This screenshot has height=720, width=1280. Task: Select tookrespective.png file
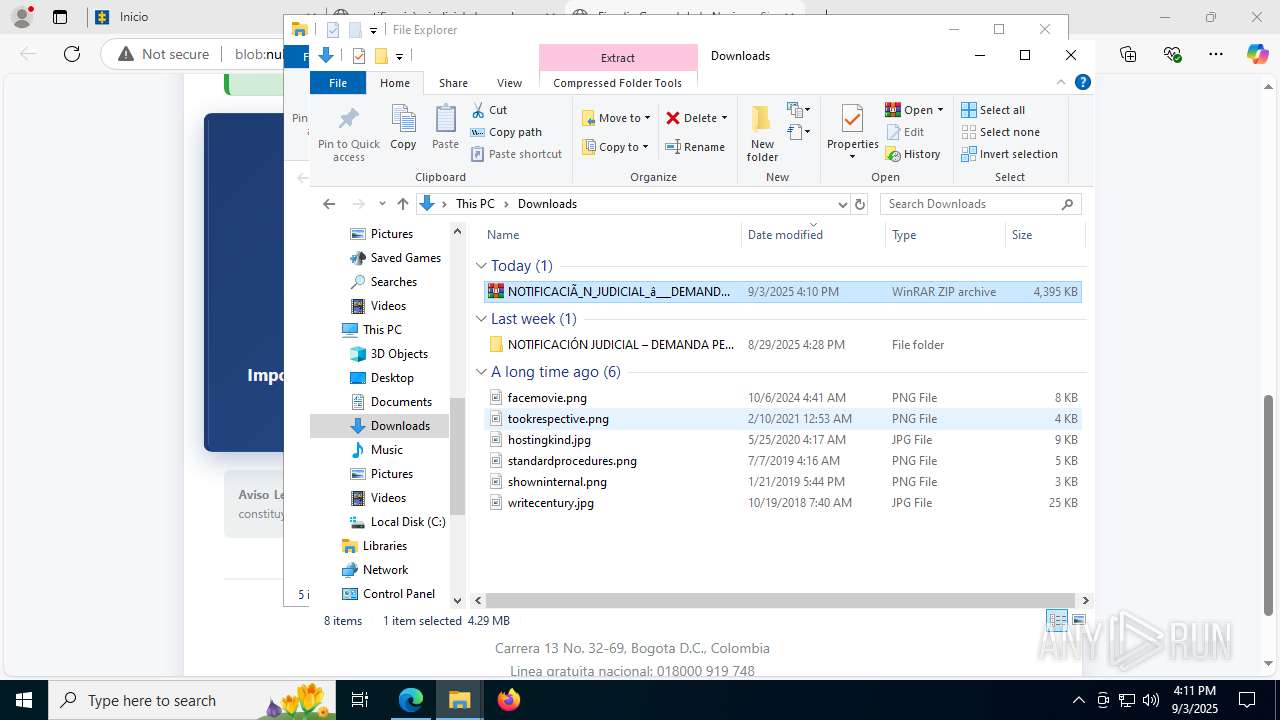coord(782,419)
